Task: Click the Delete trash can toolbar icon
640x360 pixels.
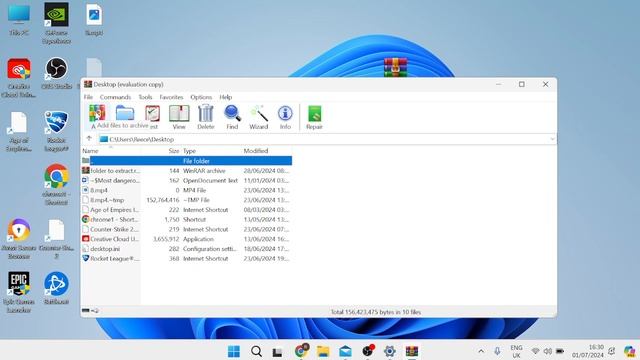Action: coord(206,117)
